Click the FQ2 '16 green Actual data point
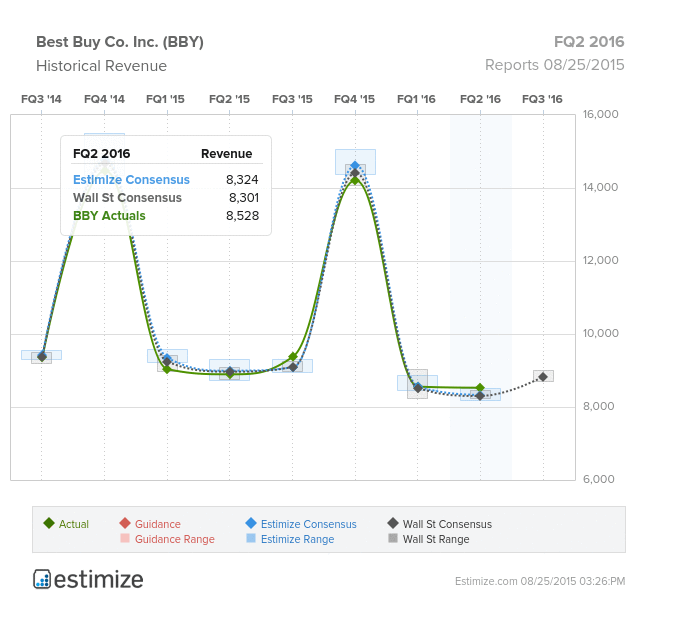The width and height of the screenshot is (675, 620). [480, 388]
